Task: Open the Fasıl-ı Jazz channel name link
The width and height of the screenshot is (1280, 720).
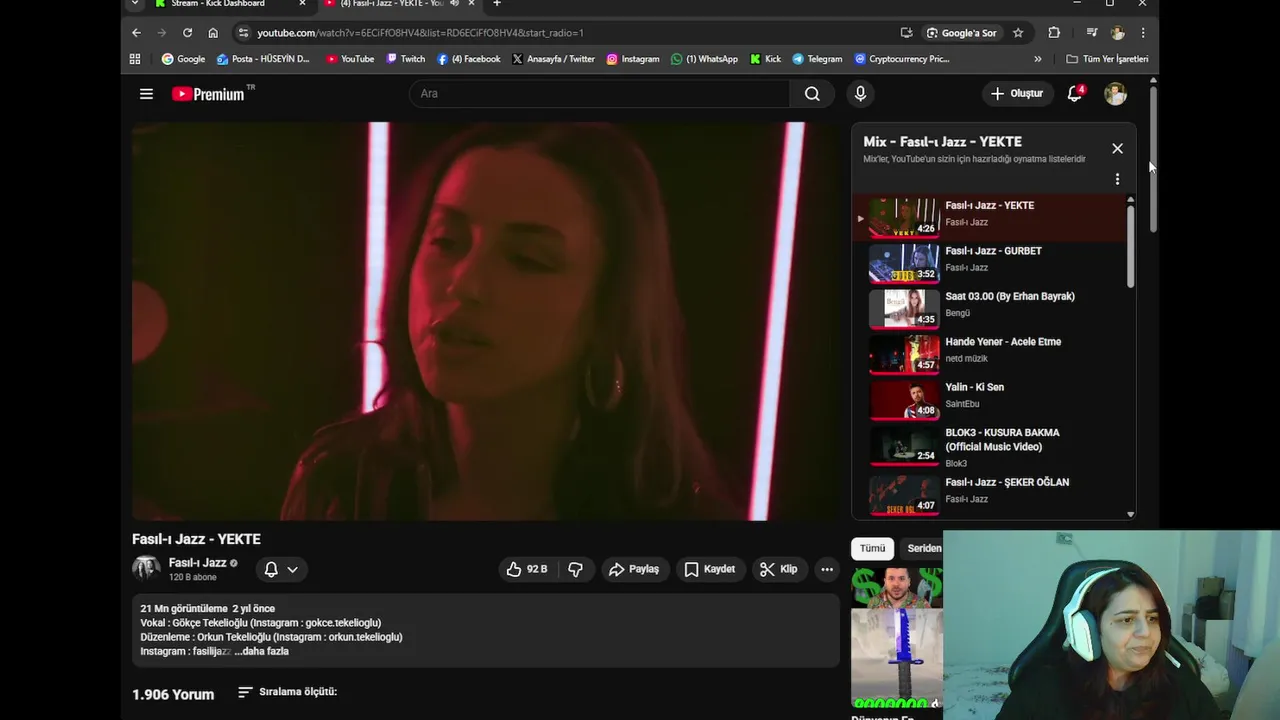Action: pos(197,563)
